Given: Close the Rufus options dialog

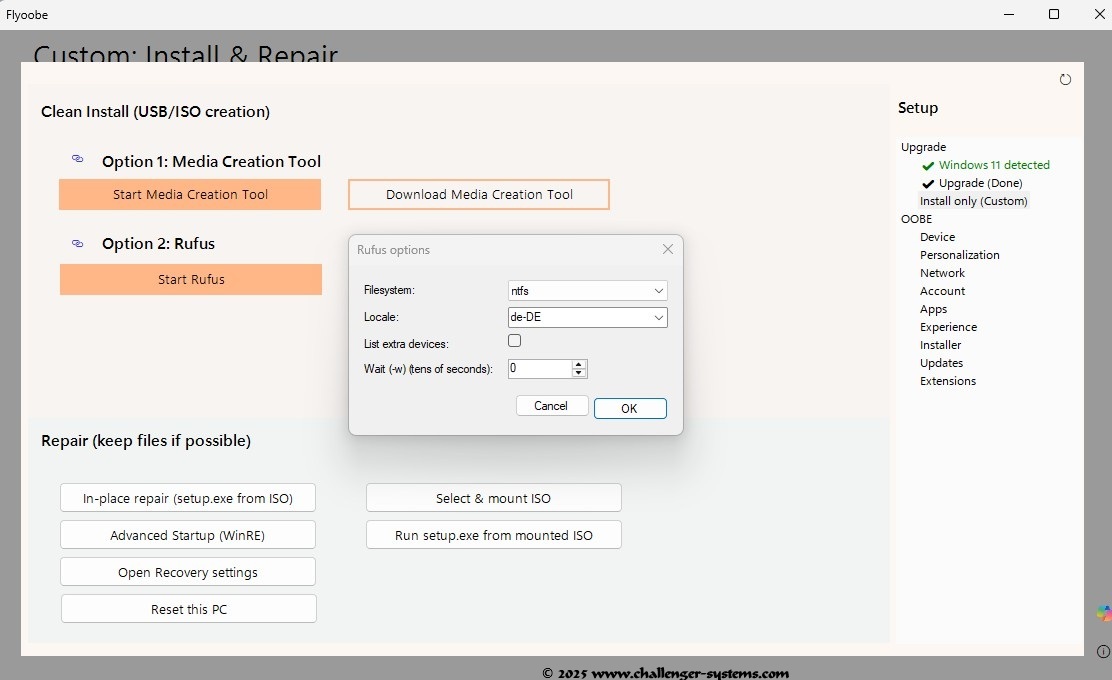Looking at the screenshot, I should point(667,249).
